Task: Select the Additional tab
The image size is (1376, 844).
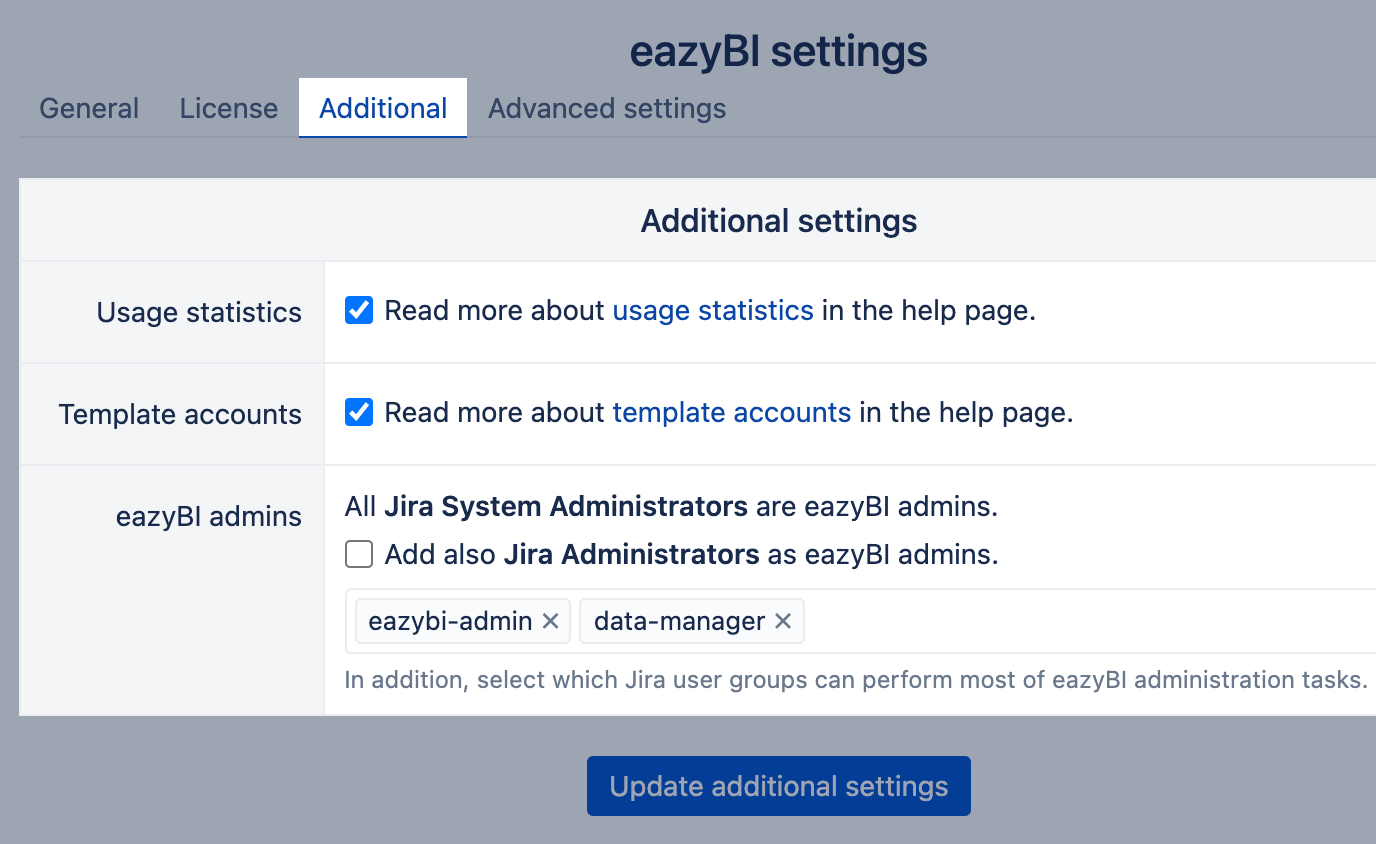Action: (x=383, y=108)
